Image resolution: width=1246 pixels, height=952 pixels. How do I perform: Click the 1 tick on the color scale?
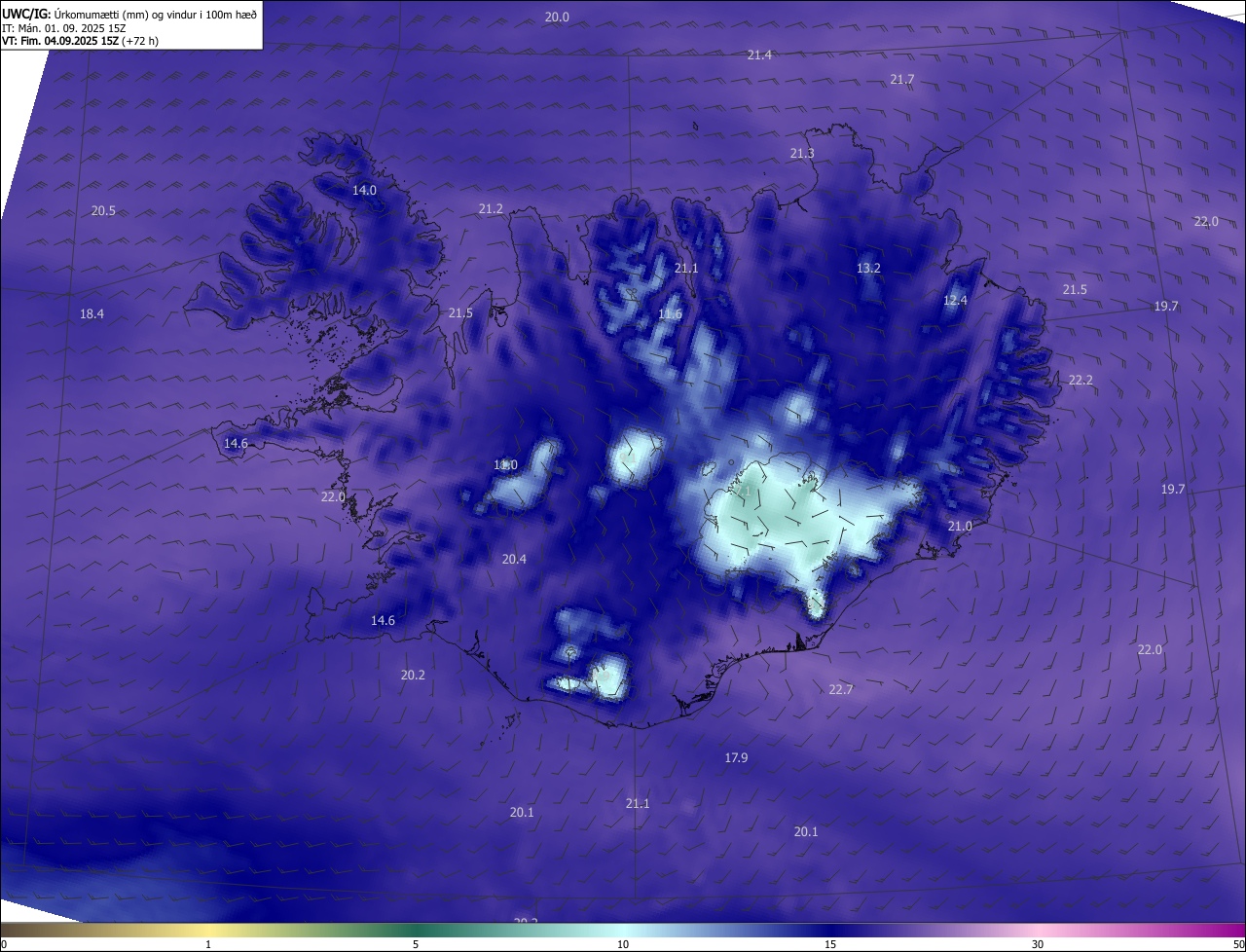pos(208,944)
